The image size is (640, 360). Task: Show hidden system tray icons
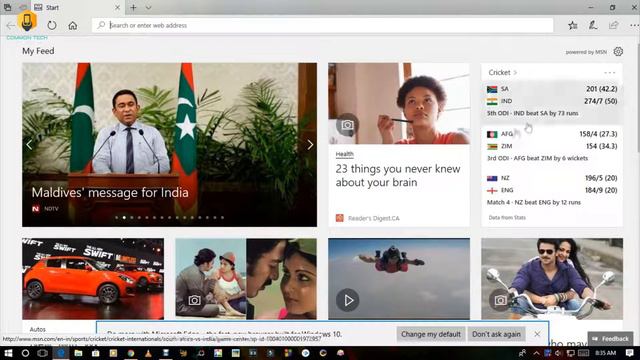536,353
